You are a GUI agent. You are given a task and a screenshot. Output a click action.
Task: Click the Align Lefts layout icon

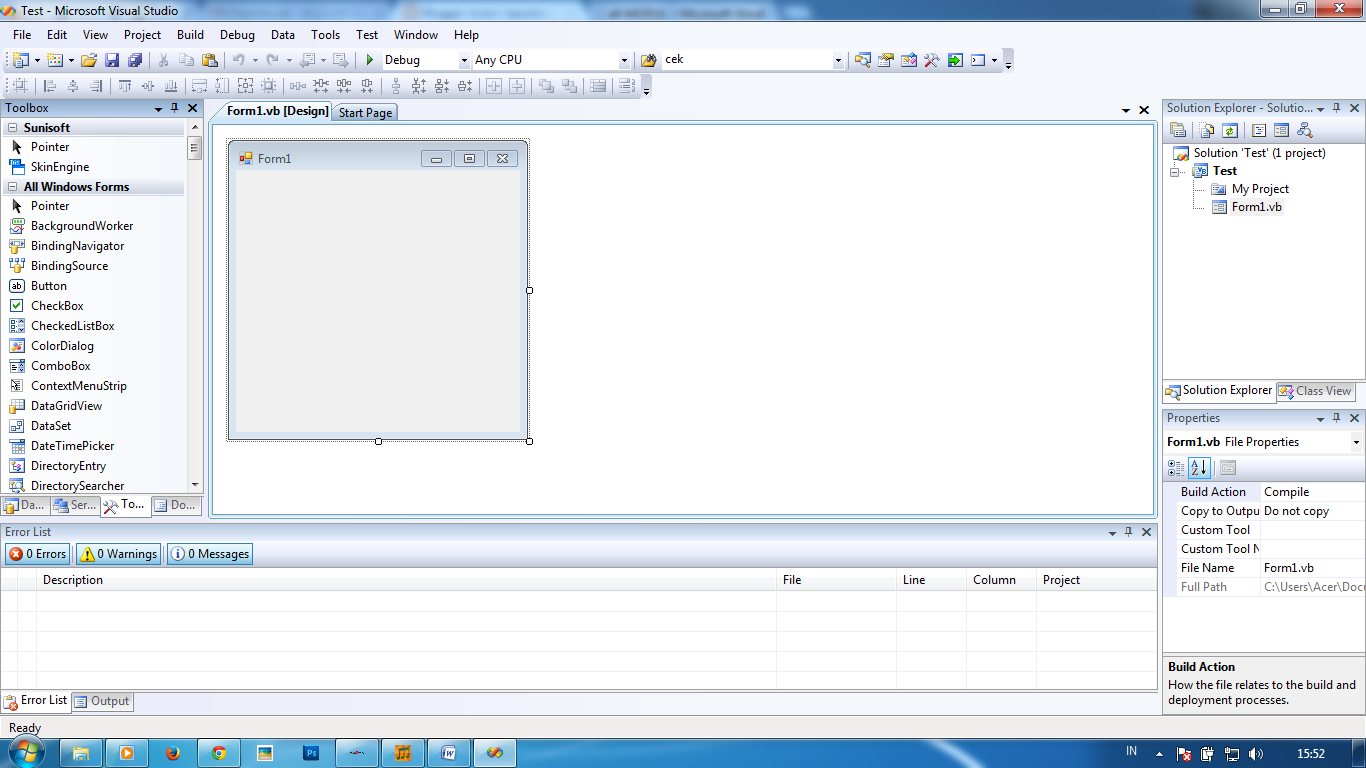(x=50, y=86)
